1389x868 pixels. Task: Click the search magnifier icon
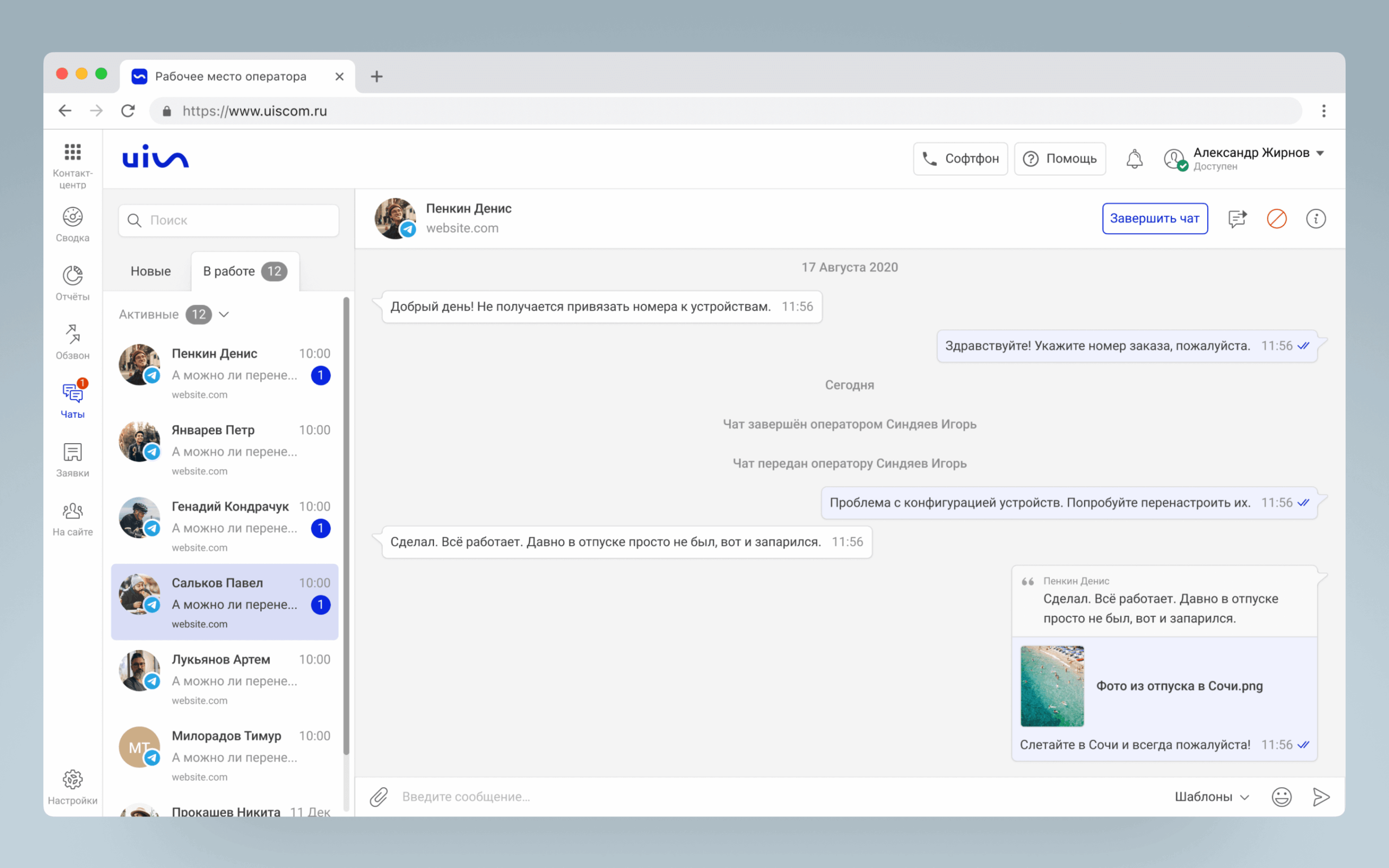click(135, 220)
